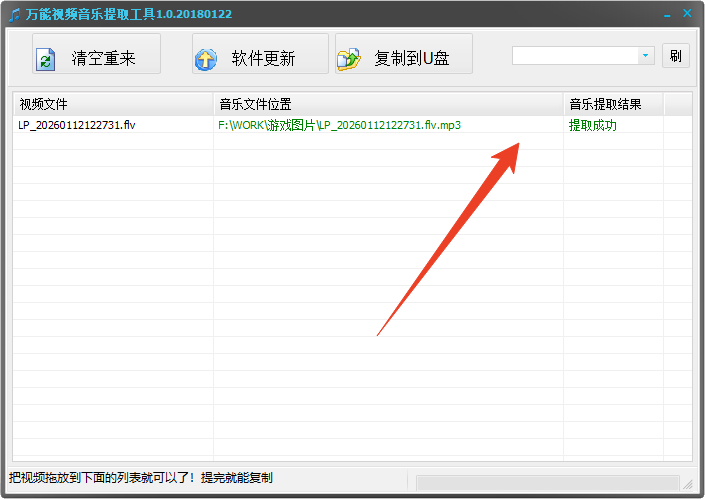Click the empty column header after 音乐提取结果
Viewport: 705px width, 499px height.
pyautogui.click(x=678, y=104)
